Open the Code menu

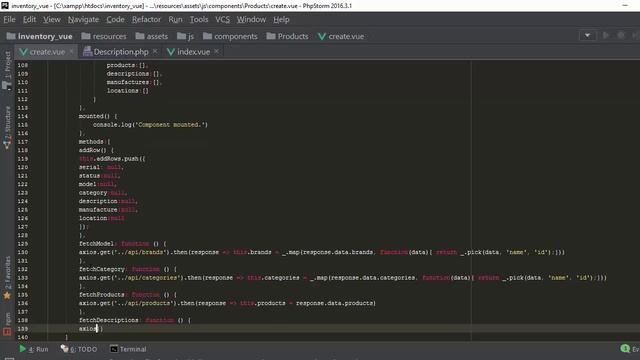click(x=116, y=20)
